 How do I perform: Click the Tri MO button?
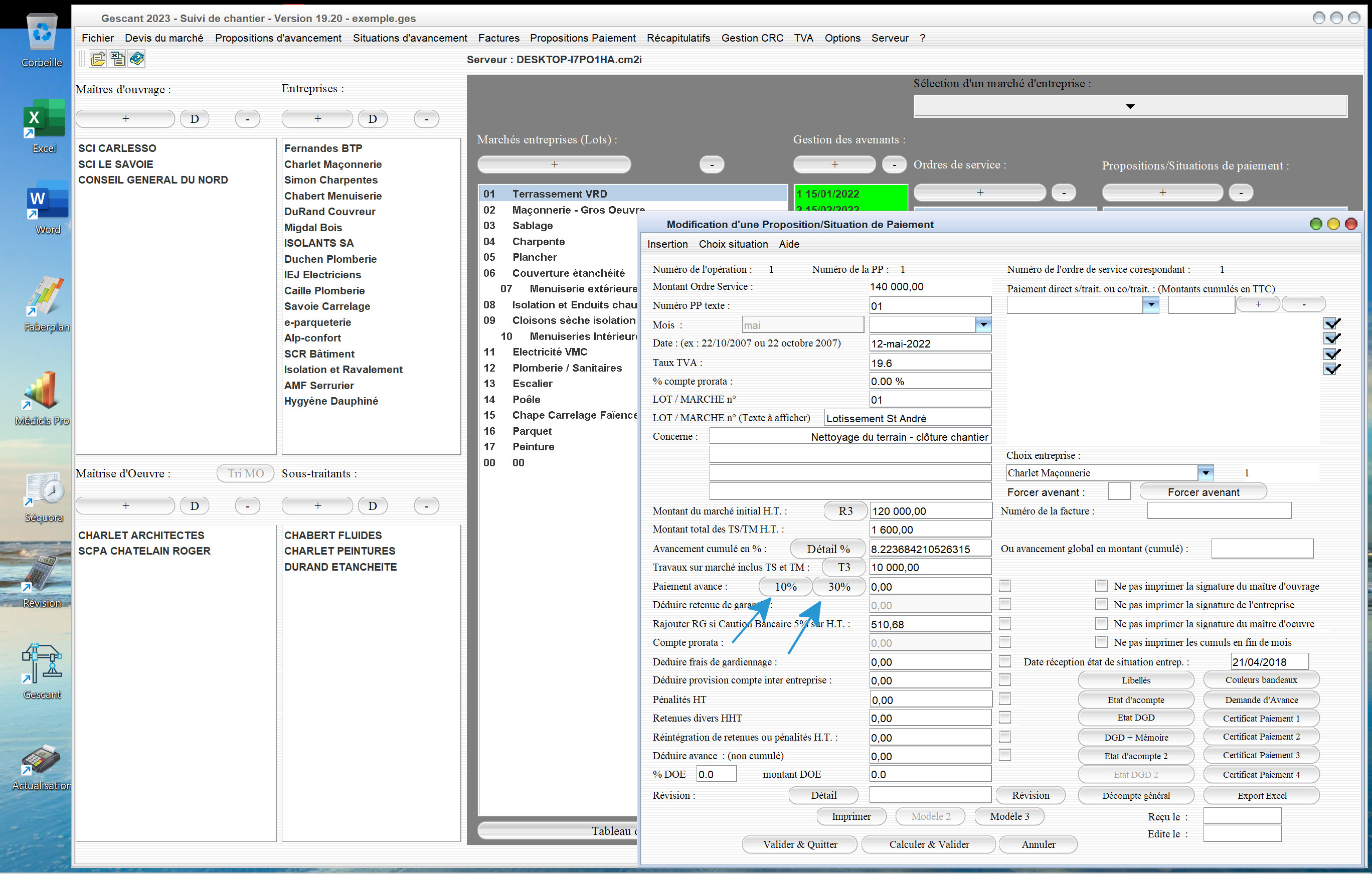246,473
